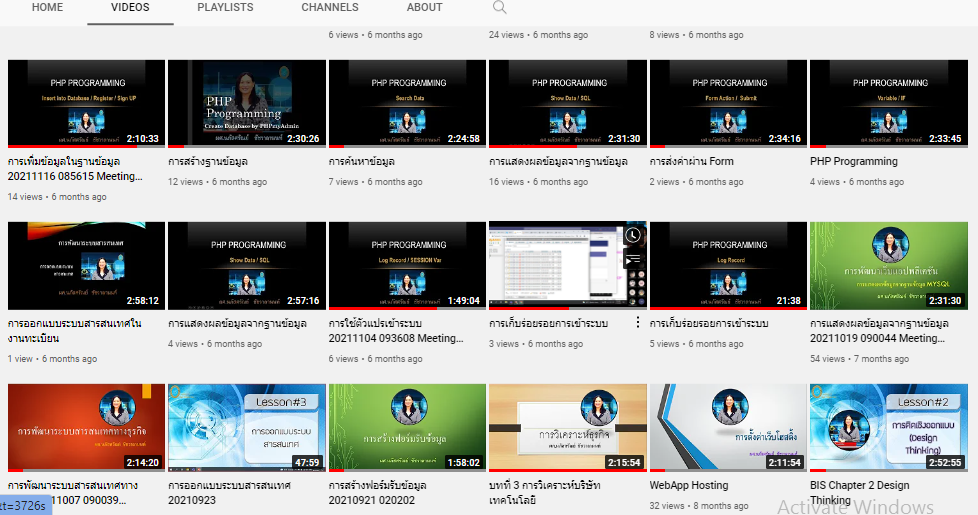Open the 'PHP Programming' video title link

pos(853,161)
